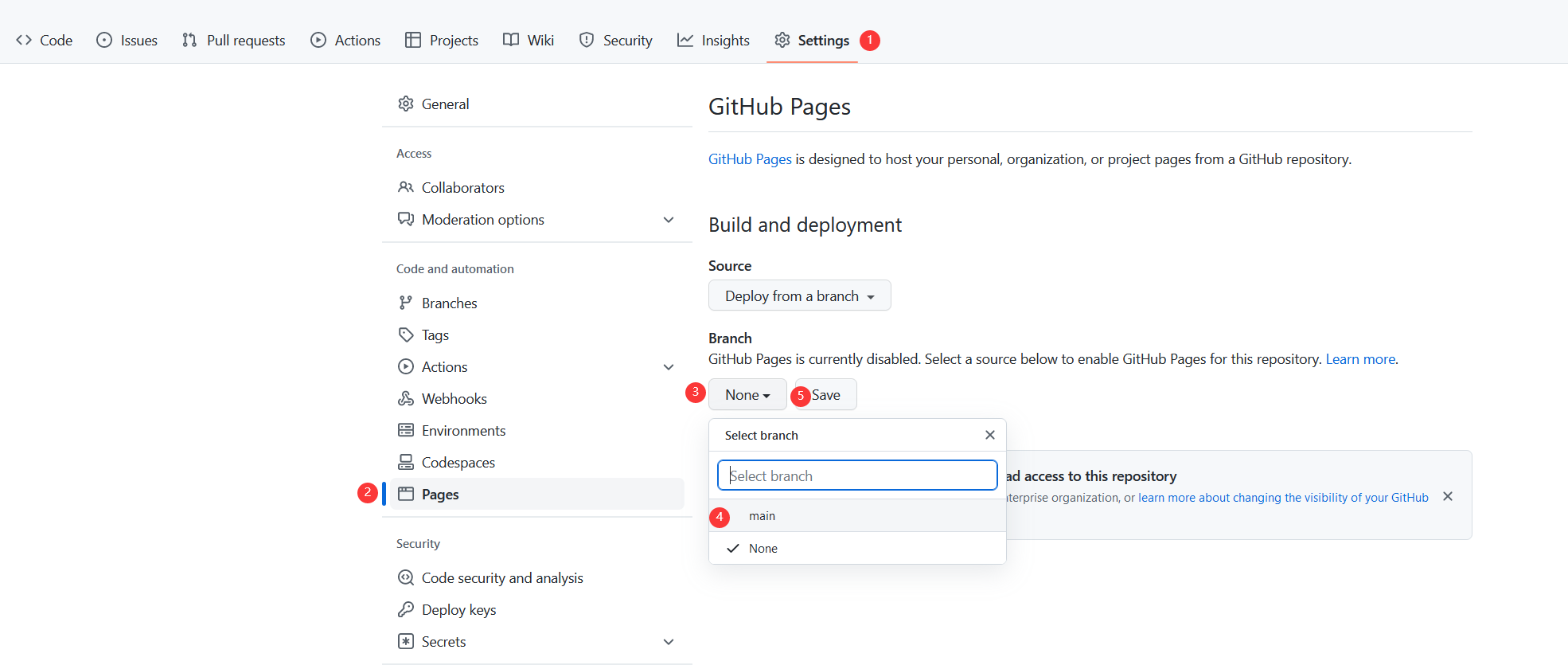Open Deploy from a branch dropdown
This screenshot has height=669, width=1568.
click(800, 295)
